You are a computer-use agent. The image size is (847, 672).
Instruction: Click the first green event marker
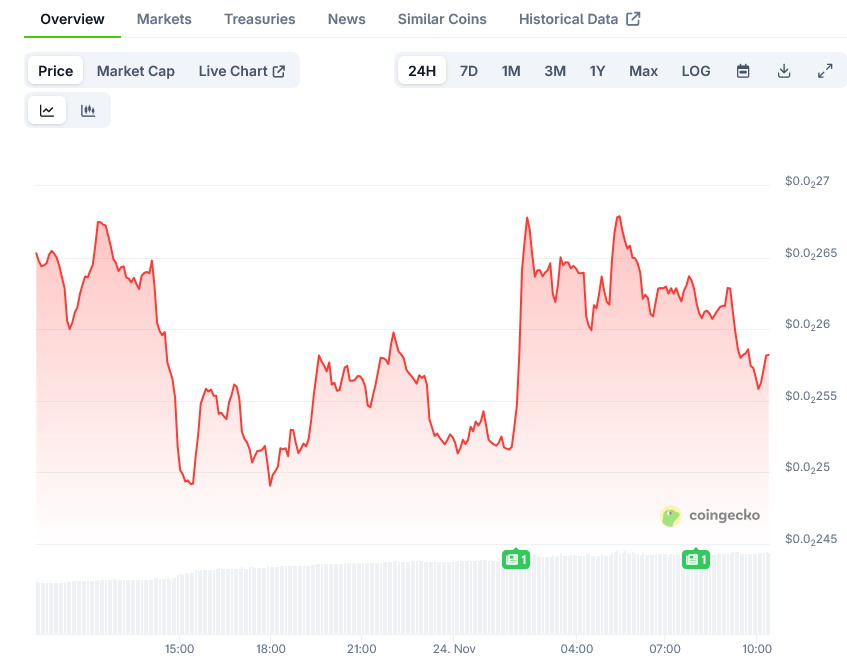click(516, 559)
